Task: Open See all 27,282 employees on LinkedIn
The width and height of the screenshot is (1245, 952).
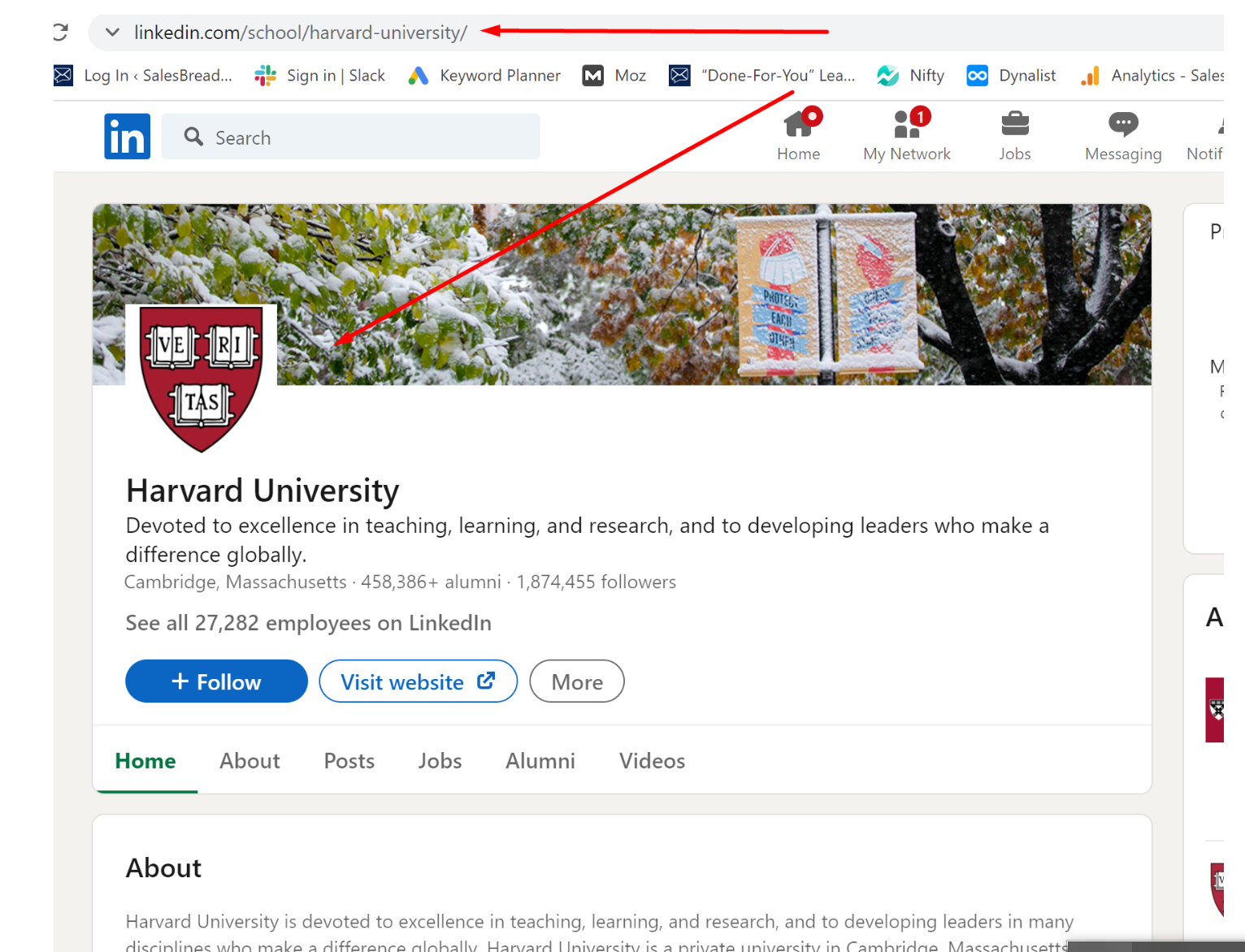Action: point(308,623)
